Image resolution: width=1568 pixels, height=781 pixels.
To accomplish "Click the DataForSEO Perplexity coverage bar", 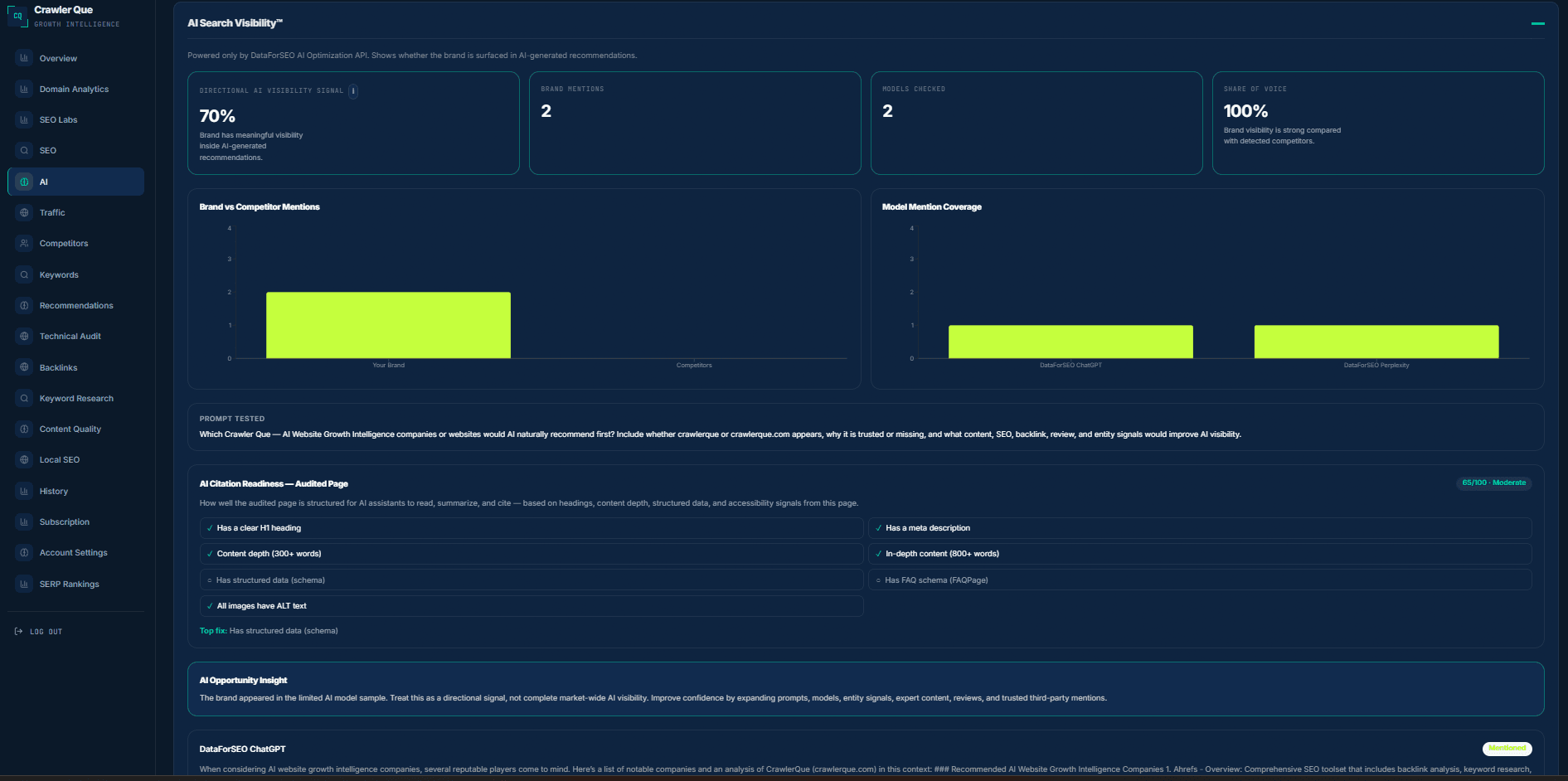I will (x=1376, y=342).
